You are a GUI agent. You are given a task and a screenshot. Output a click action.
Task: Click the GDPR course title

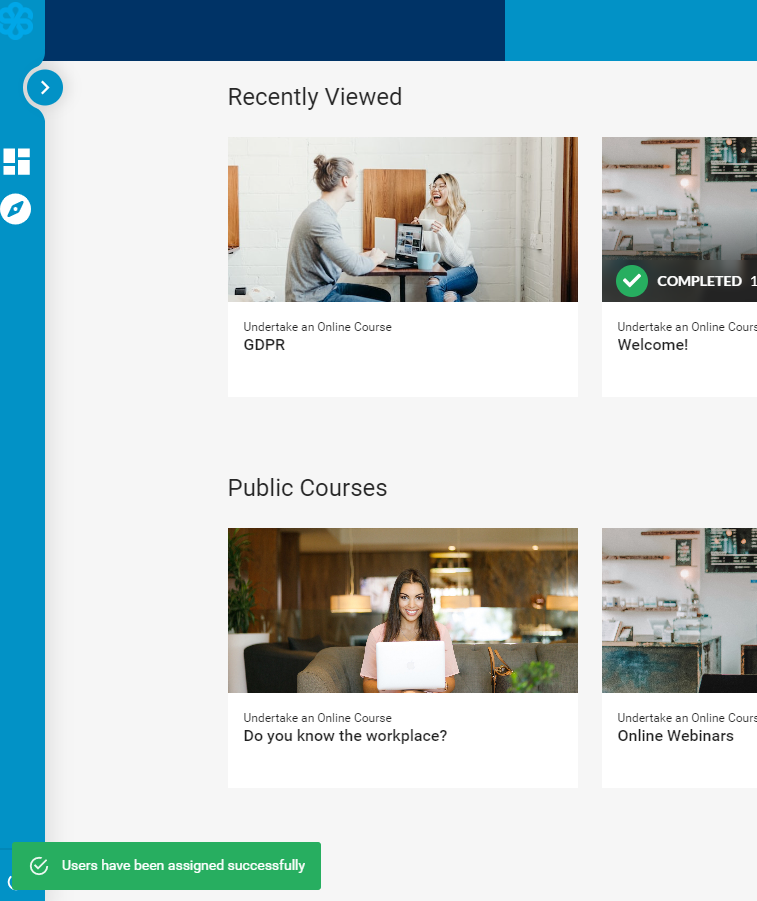pyautogui.click(x=264, y=345)
